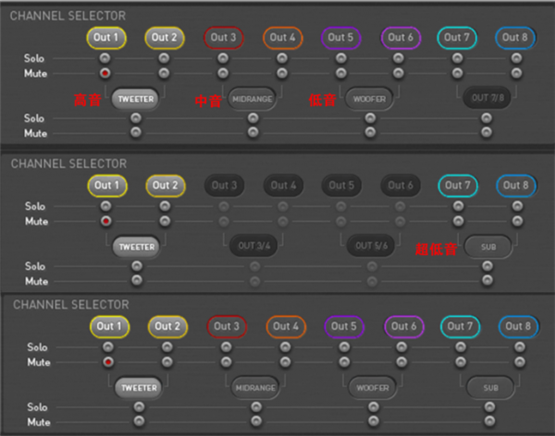Viewport: 555px width, 436px height.
Task: Unmute Out 1 in the top panel
Action: click(x=105, y=73)
